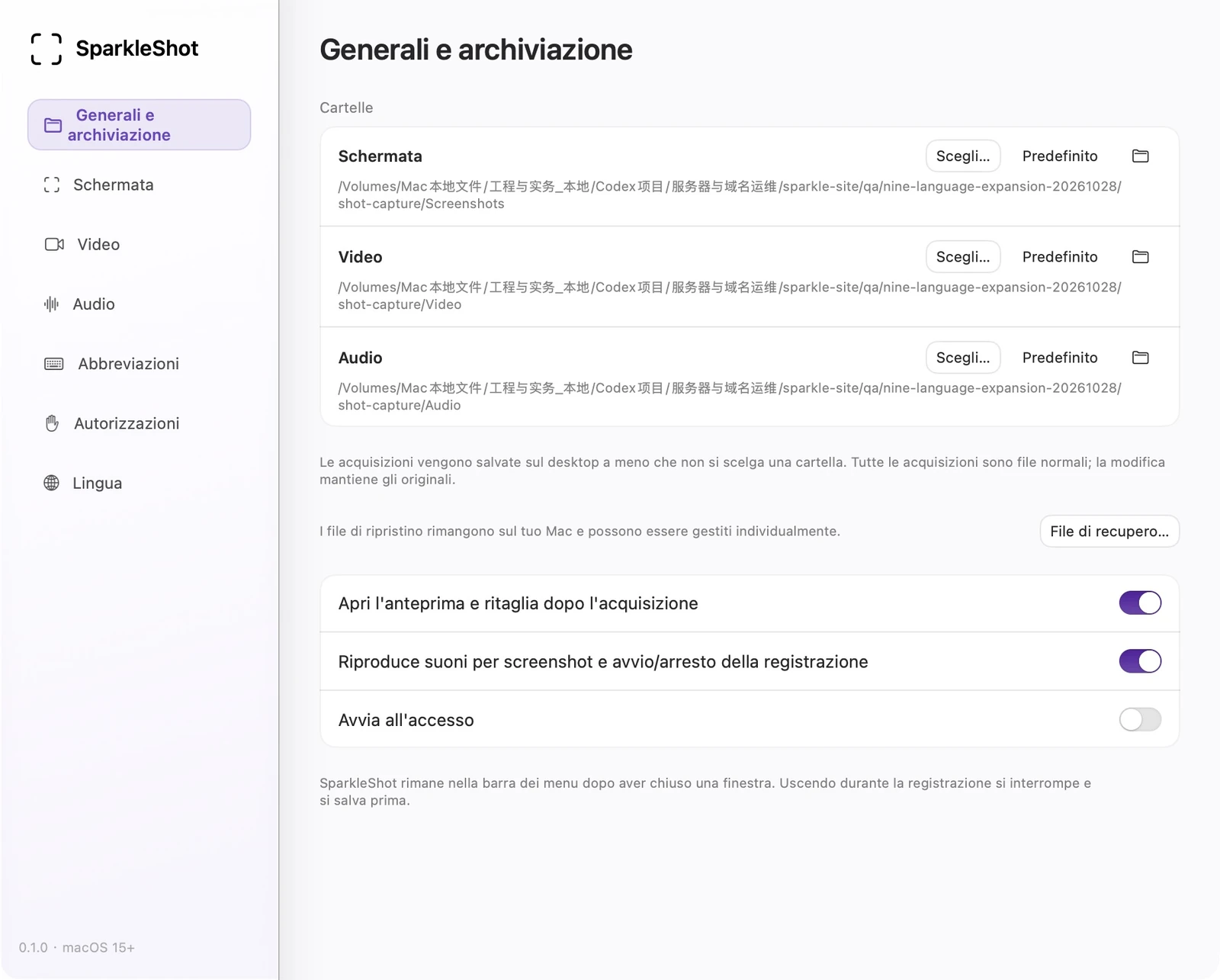The height and width of the screenshot is (980, 1220).
Task: Click the Cartelle section label
Action: click(346, 108)
